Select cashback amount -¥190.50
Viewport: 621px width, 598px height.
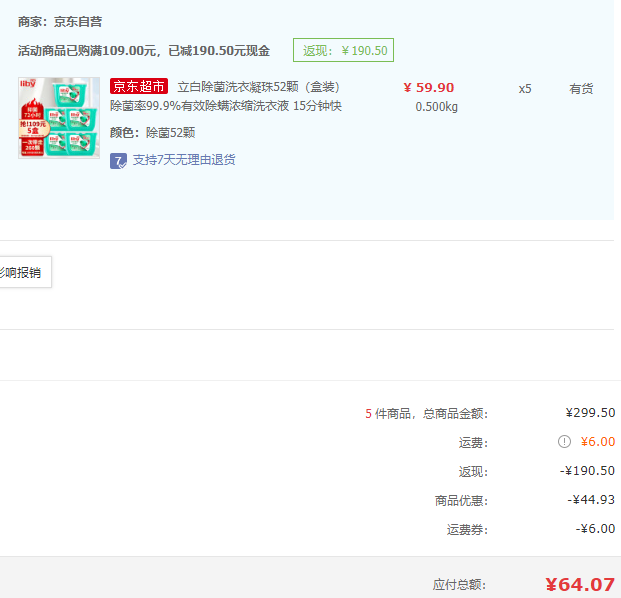coord(587,470)
